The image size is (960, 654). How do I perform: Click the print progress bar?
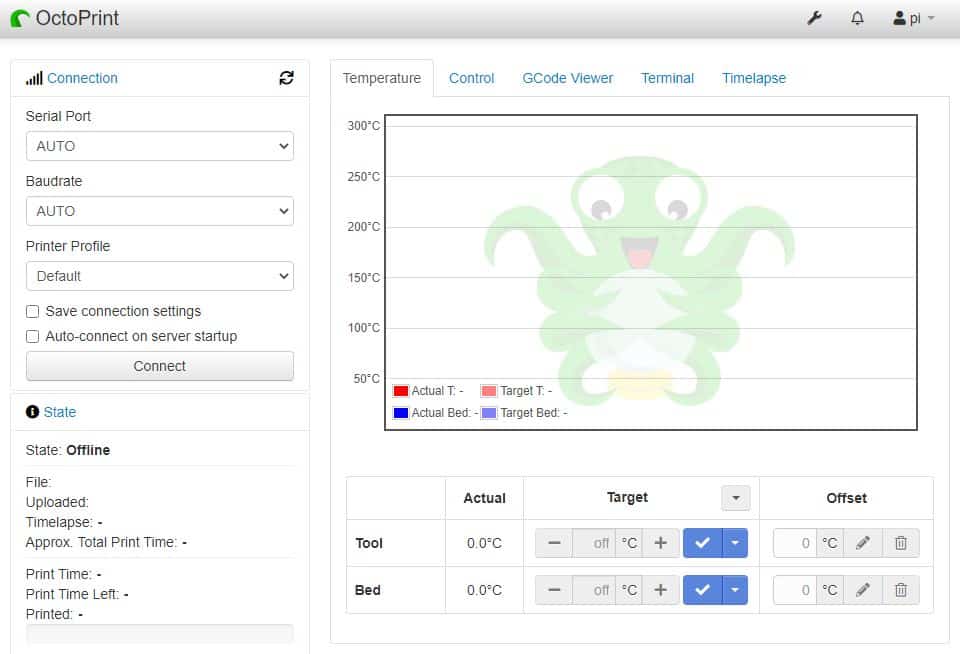(160, 634)
